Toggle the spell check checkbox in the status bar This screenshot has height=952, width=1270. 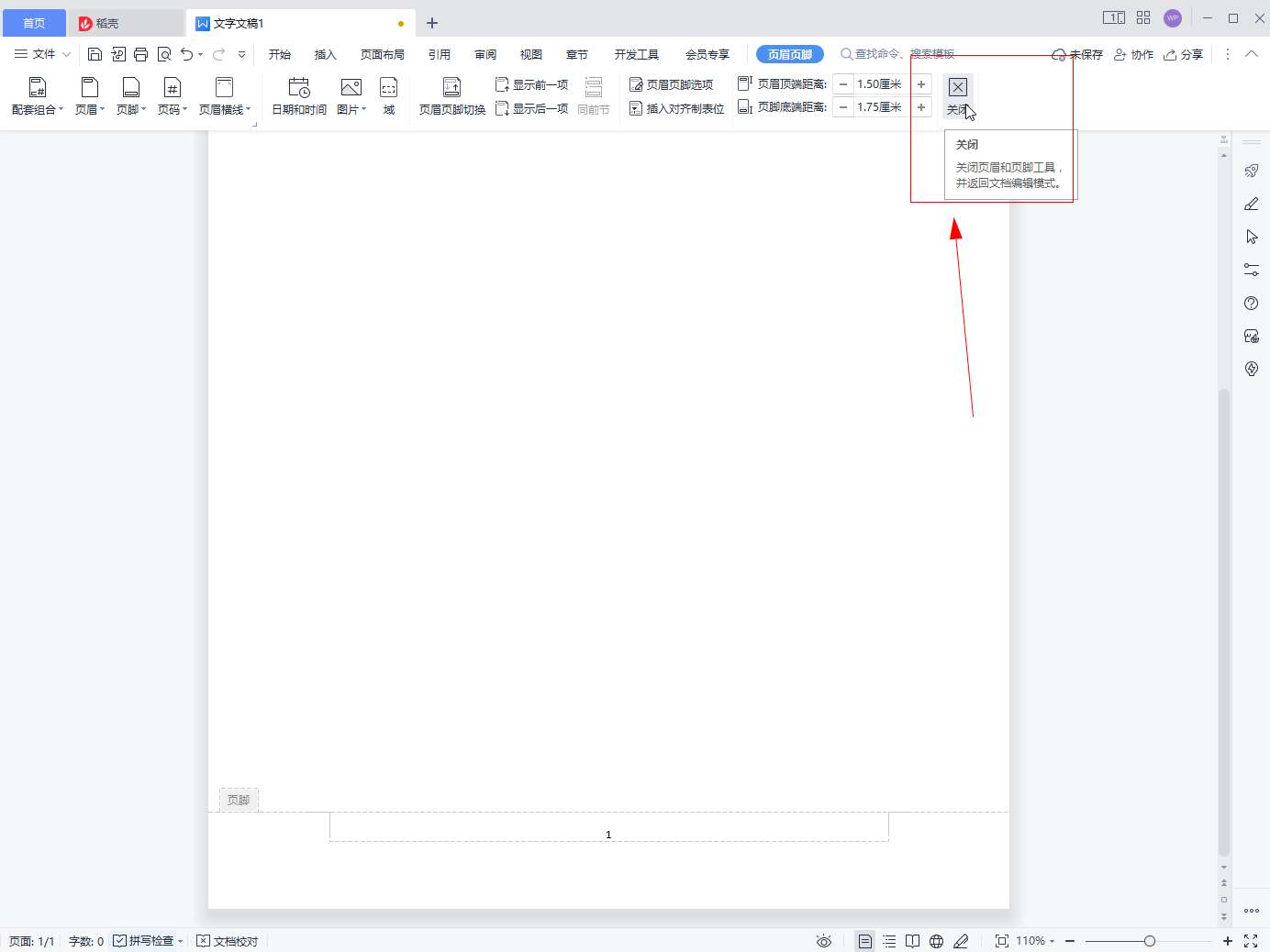pos(120,941)
